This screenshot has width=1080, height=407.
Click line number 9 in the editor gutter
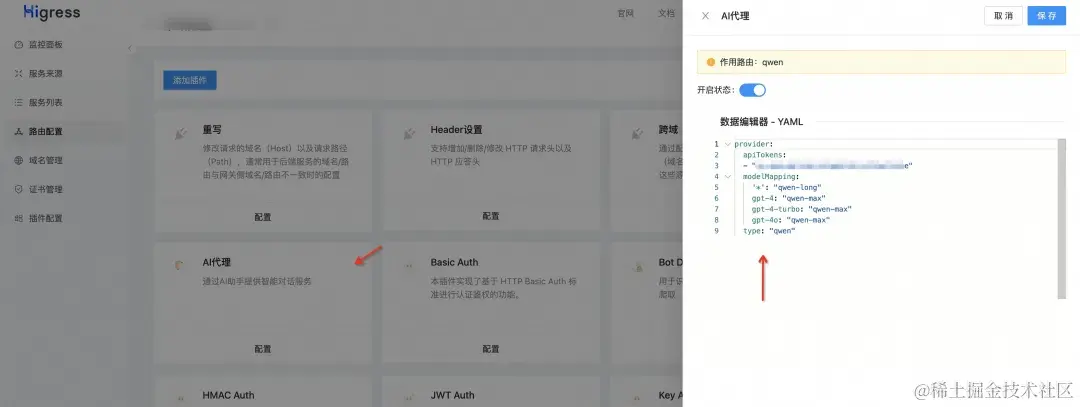click(x=716, y=231)
